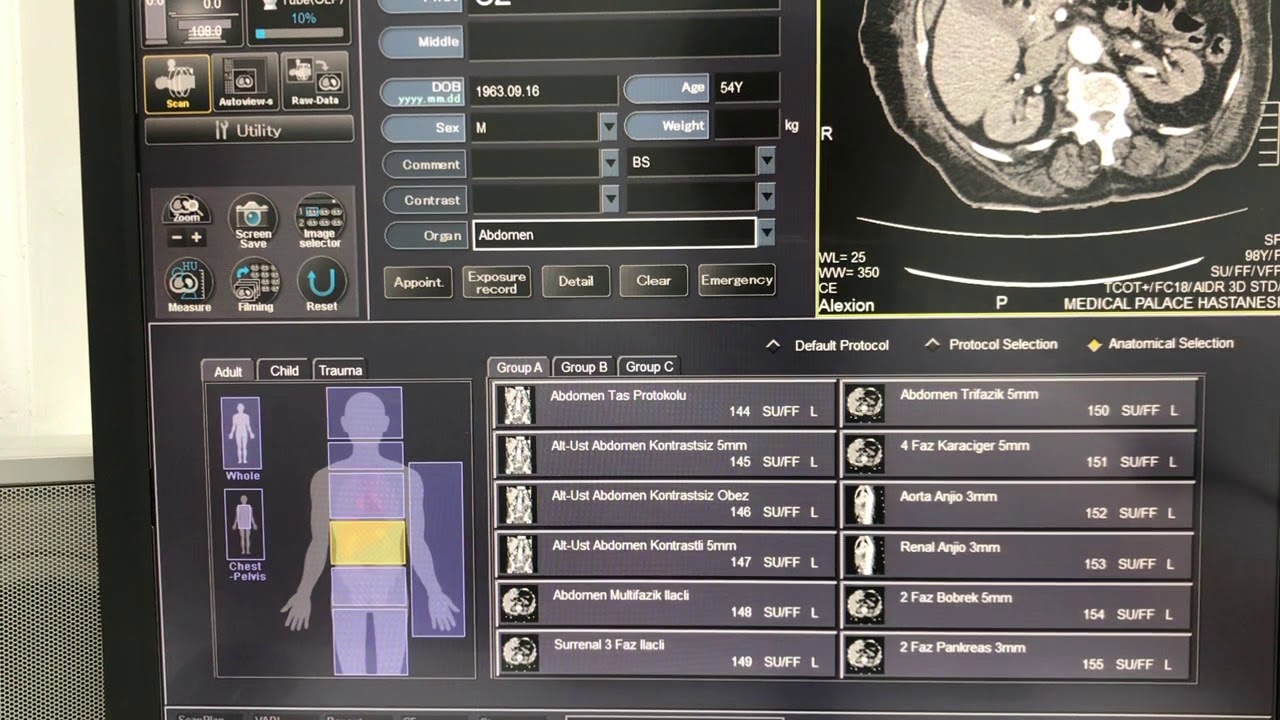Click the zoom minus button
The width and height of the screenshot is (1280, 720).
pyautogui.click(x=177, y=238)
